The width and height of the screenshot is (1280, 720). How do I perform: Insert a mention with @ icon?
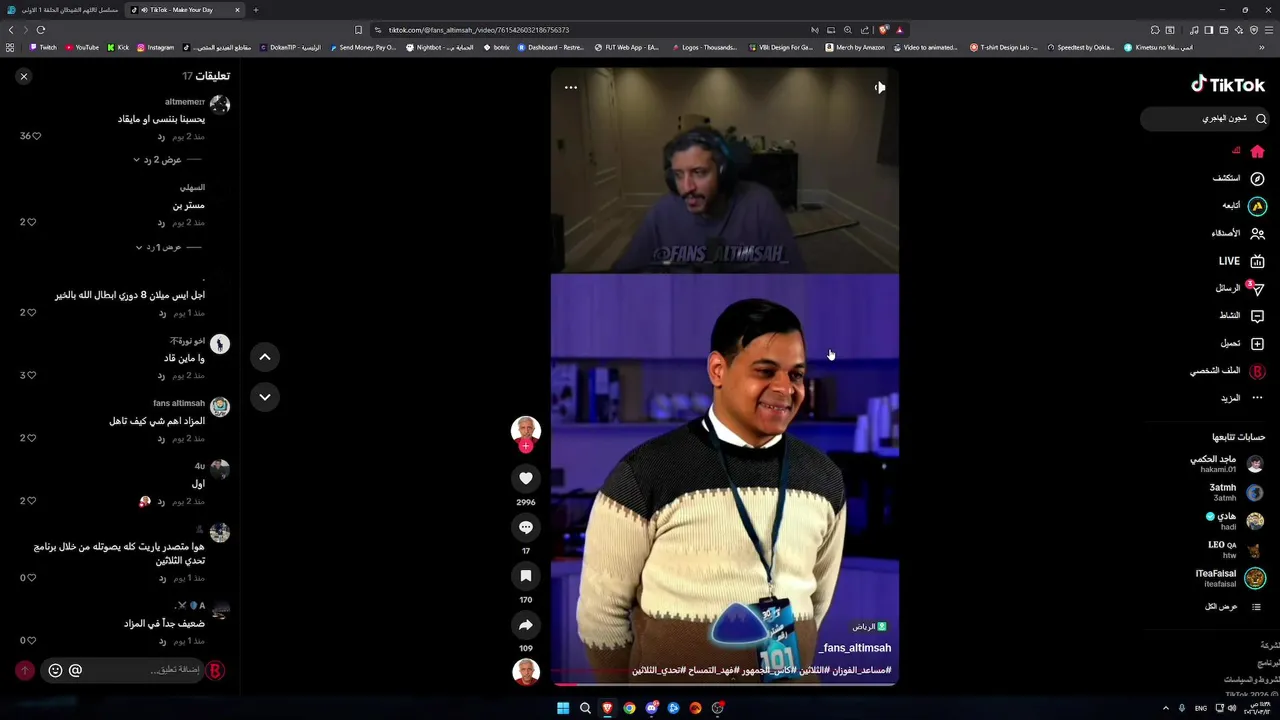[x=75, y=671]
